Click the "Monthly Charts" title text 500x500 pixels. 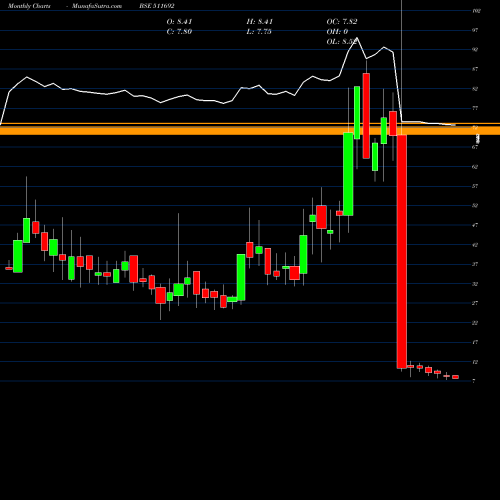(29, 6)
